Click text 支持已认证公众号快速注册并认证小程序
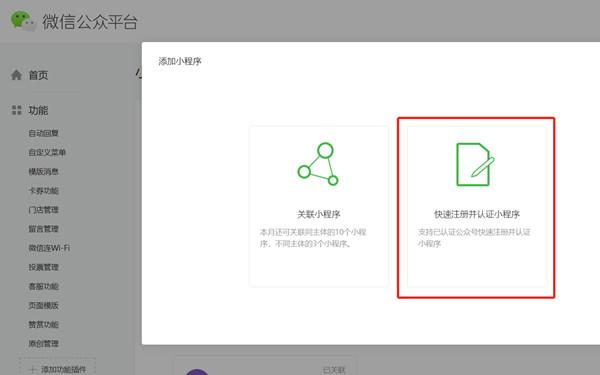This screenshot has width=600, height=375. 474,238
